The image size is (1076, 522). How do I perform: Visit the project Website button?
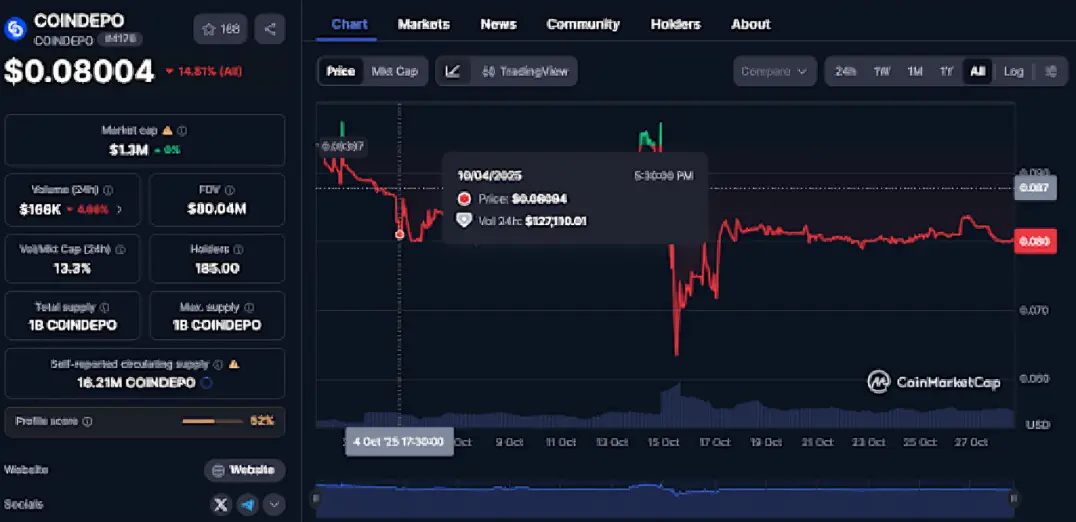[x=244, y=471]
